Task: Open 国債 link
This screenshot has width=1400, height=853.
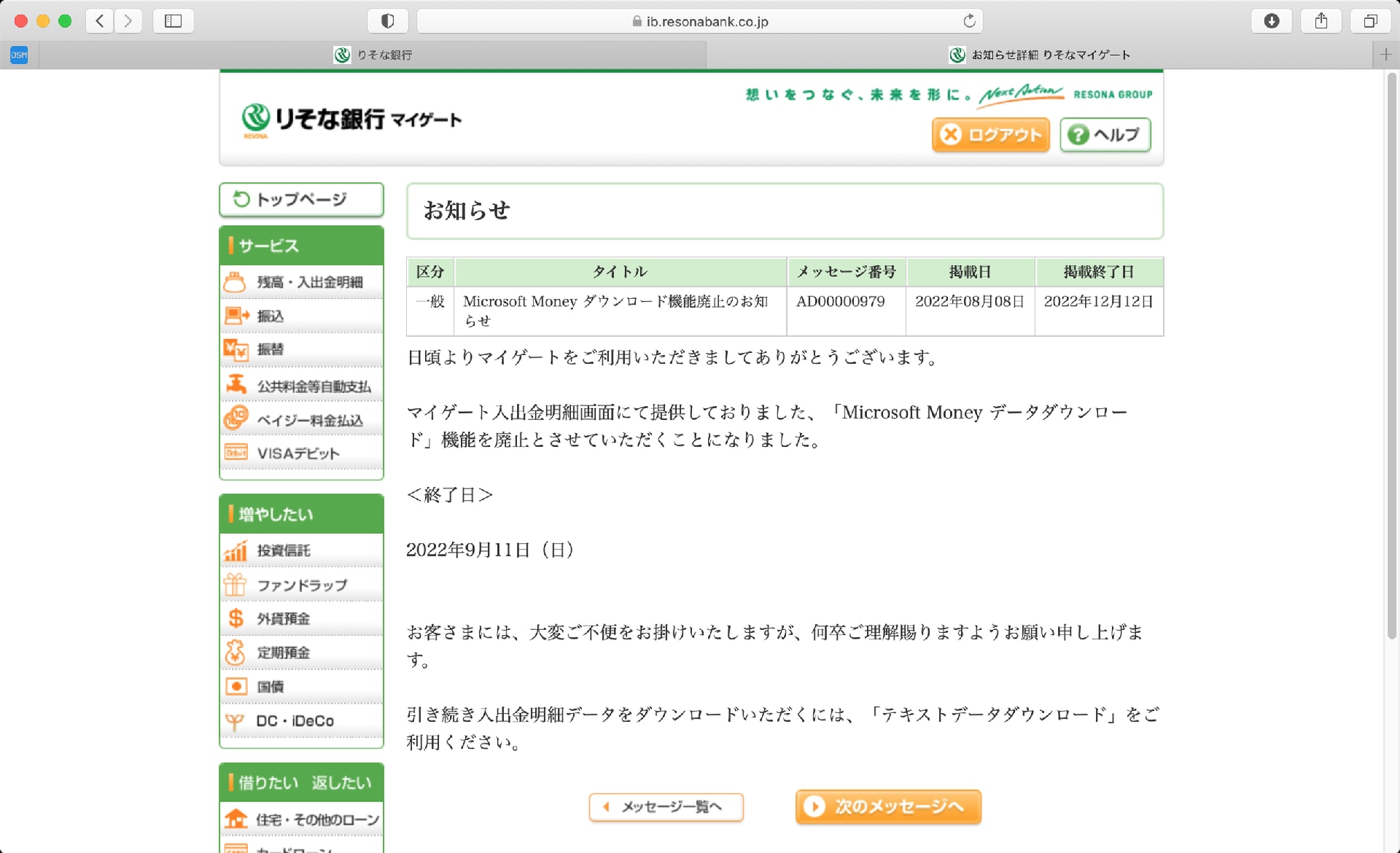Action: pyautogui.click(x=301, y=687)
